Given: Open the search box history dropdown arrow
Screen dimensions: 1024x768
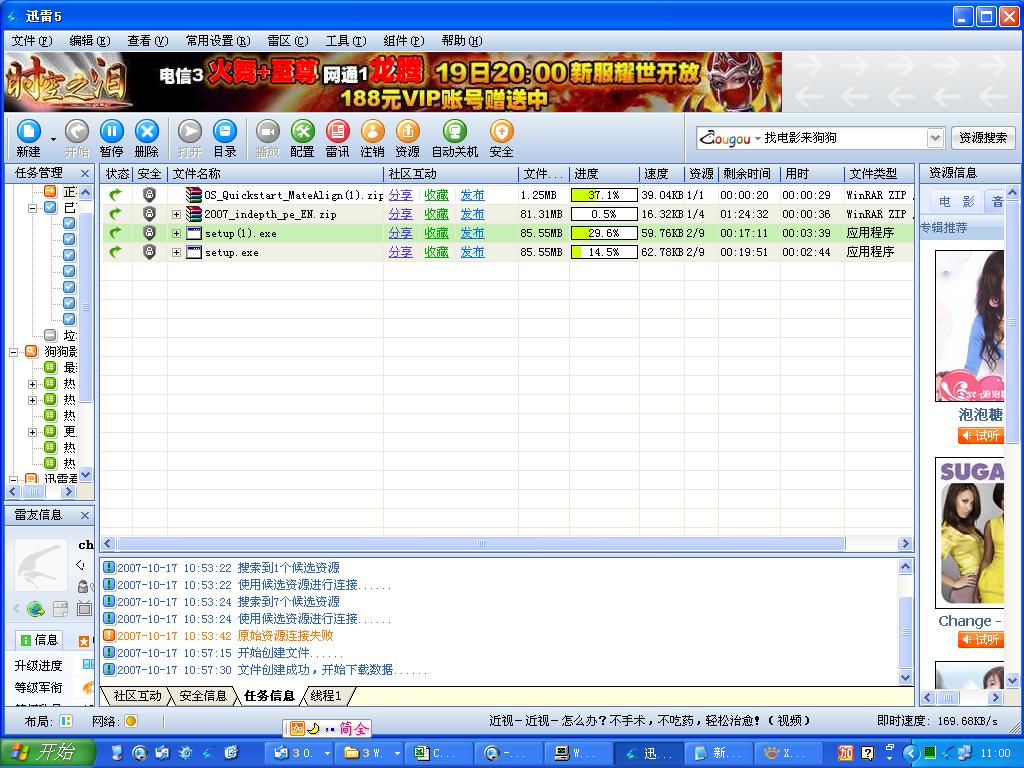Looking at the screenshot, I should [x=936, y=138].
